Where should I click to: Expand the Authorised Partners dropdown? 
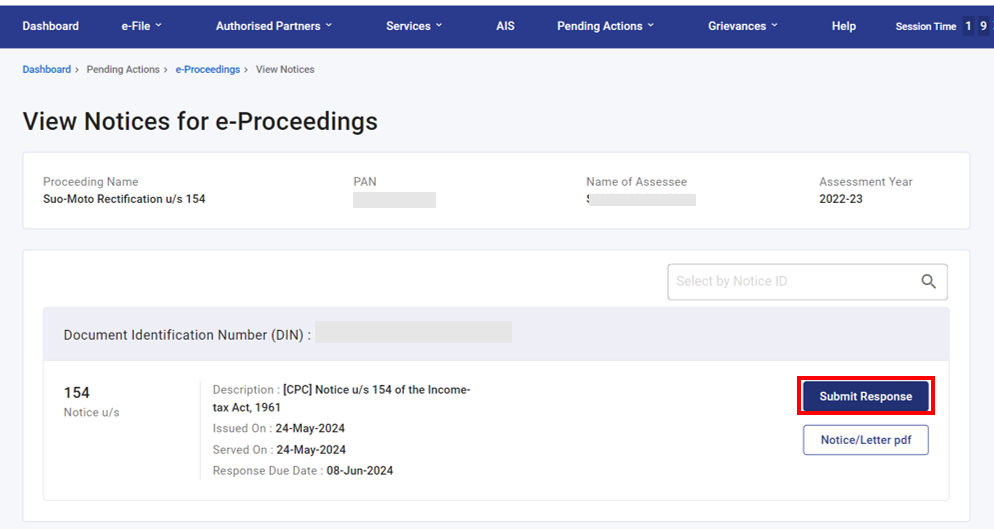[x=274, y=26]
